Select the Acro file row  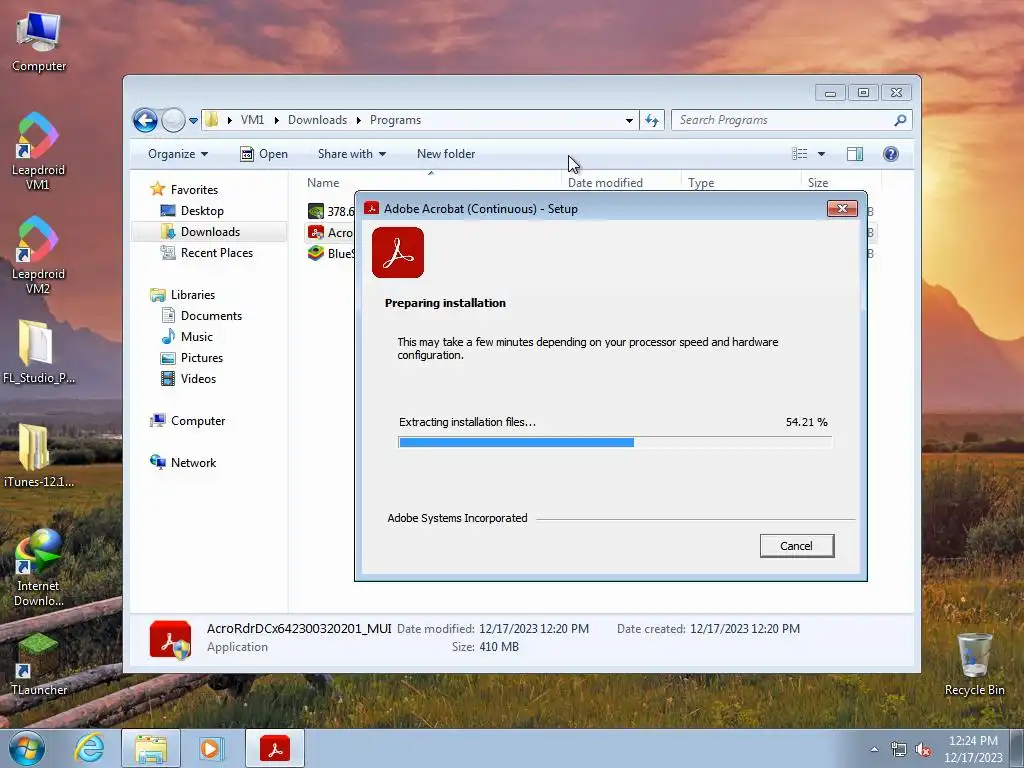[330, 232]
